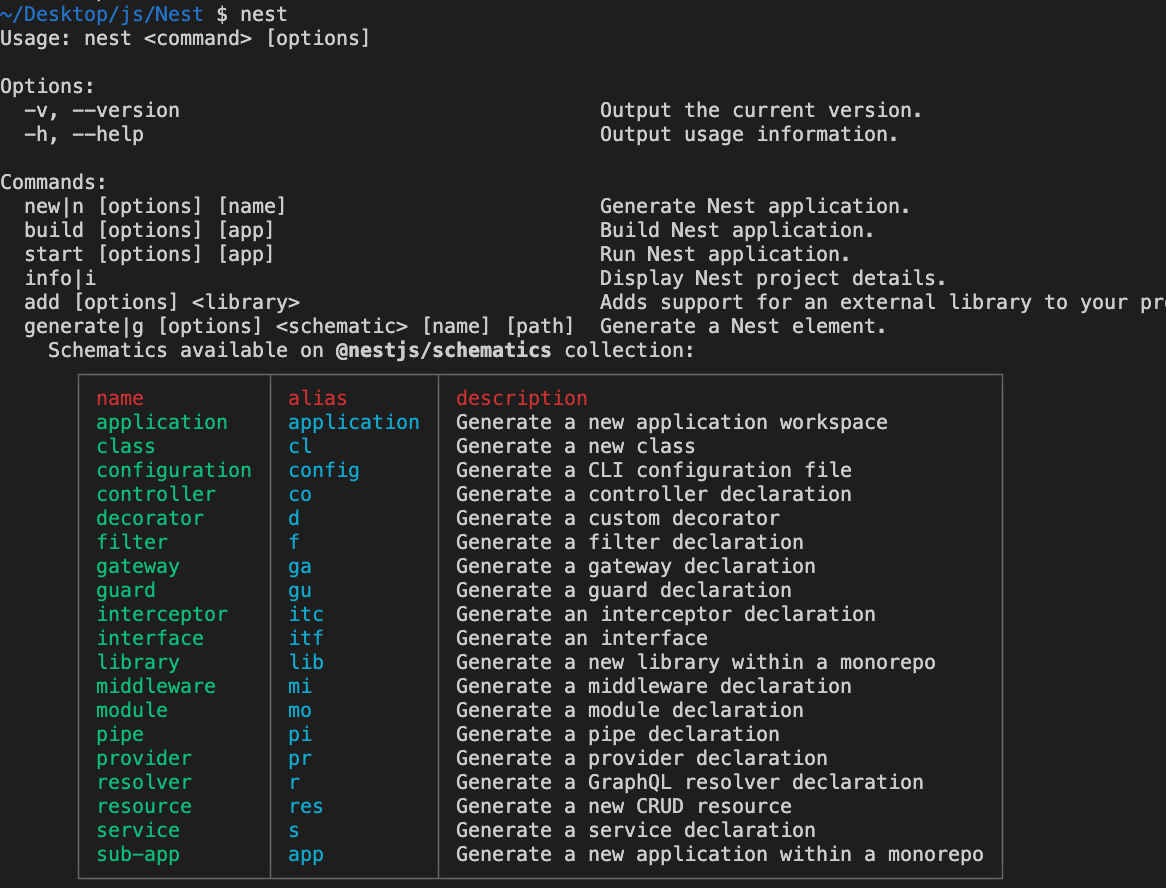Image resolution: width=1166 pixels, height=888 pixels.
Task: Click the 'class' schematic name
Action: point(126,445)
